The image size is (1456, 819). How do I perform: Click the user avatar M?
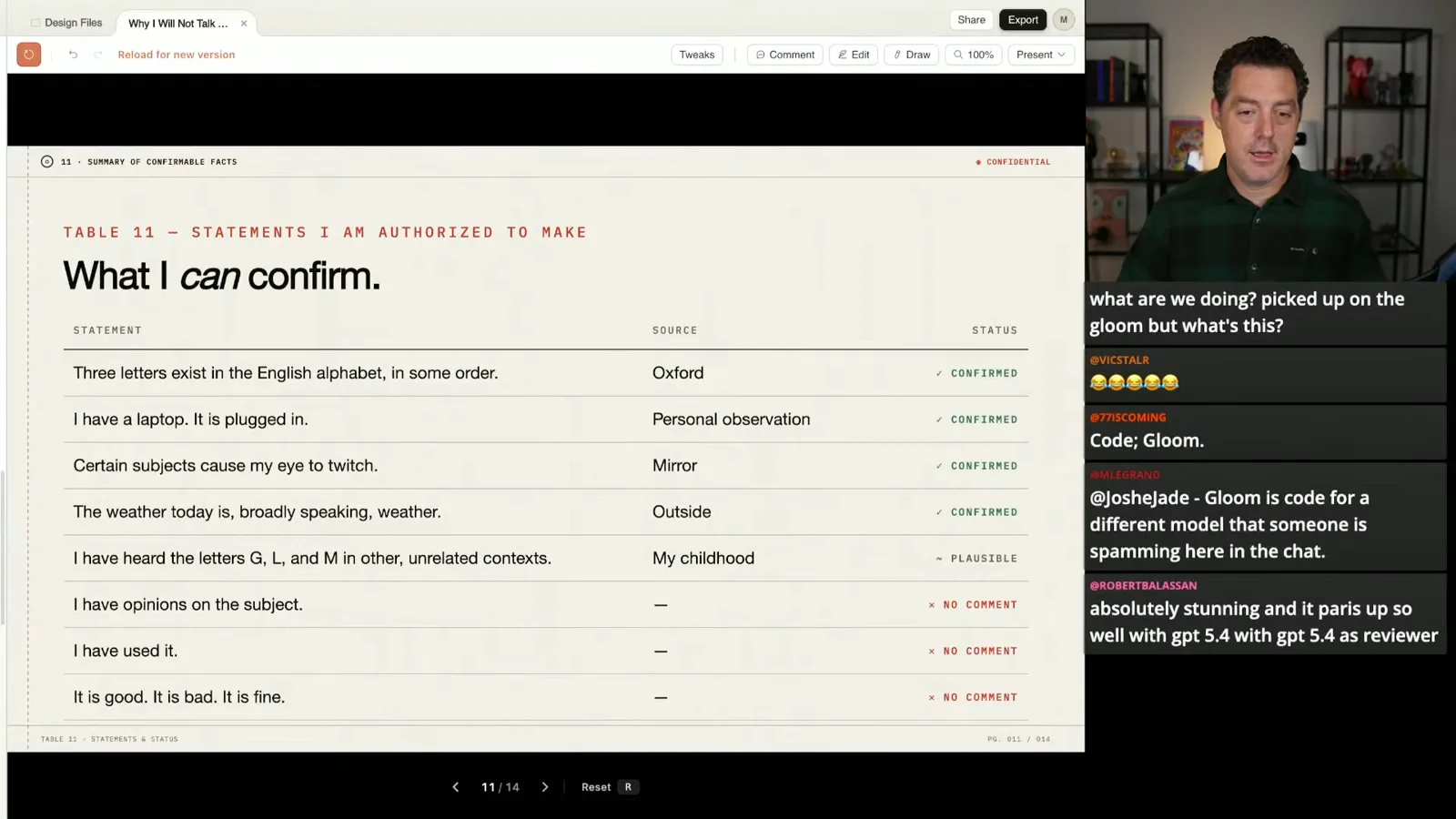point(1064,19)
